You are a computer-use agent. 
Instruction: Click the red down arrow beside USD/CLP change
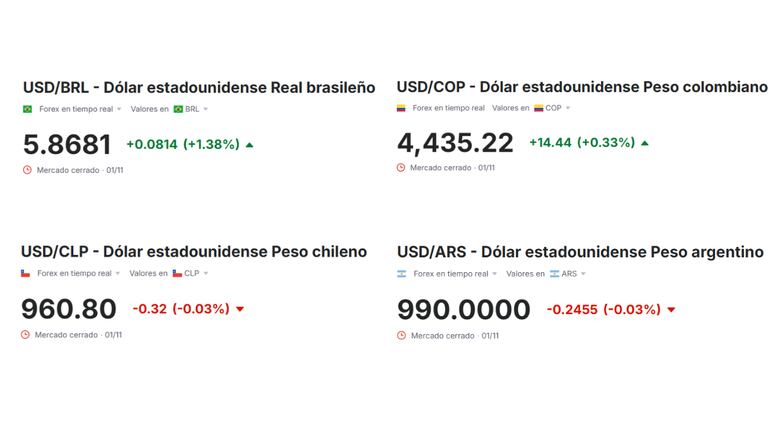[x=240, y=309]
